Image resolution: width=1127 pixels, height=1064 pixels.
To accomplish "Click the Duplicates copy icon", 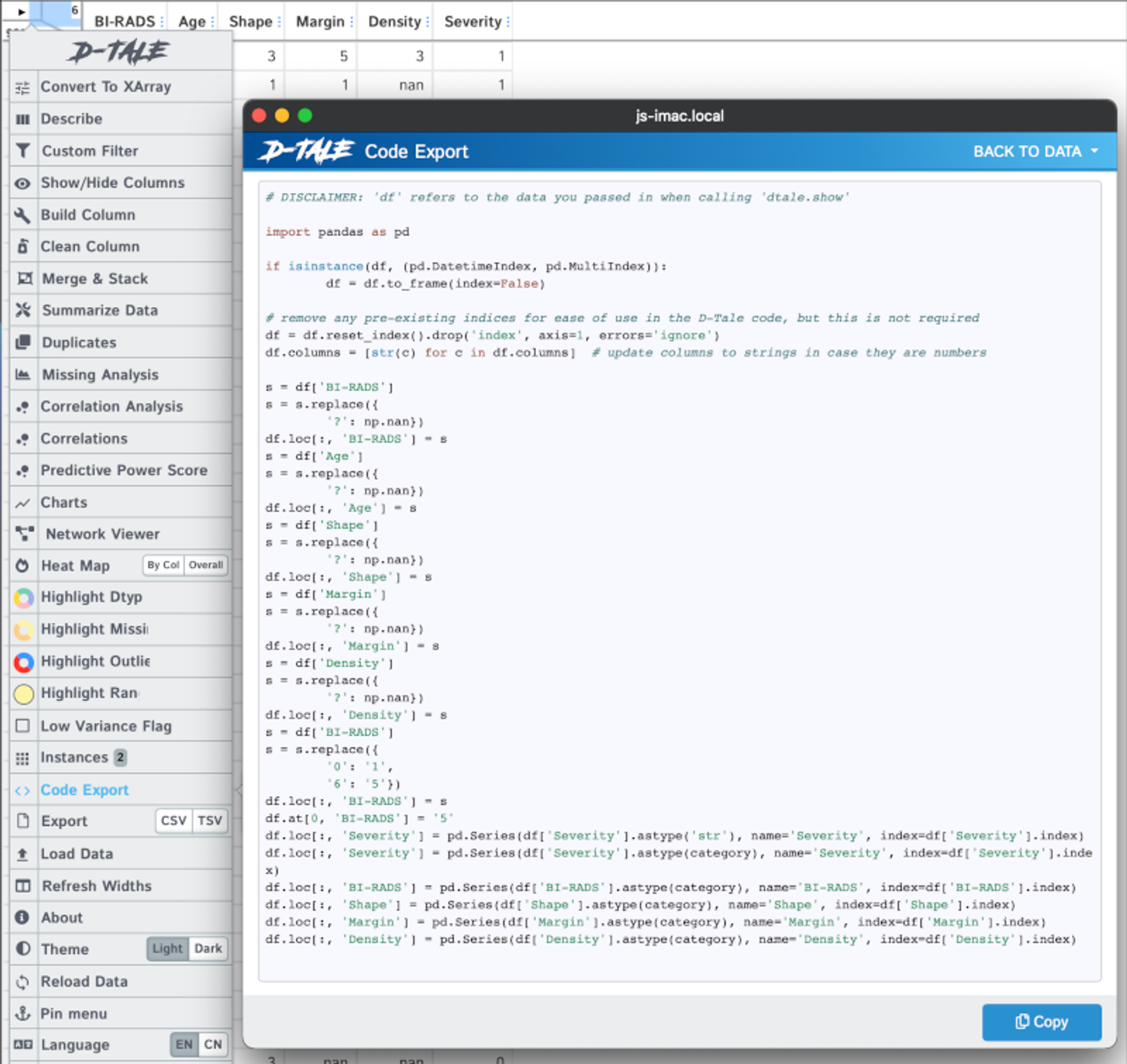I will (23, 342).
